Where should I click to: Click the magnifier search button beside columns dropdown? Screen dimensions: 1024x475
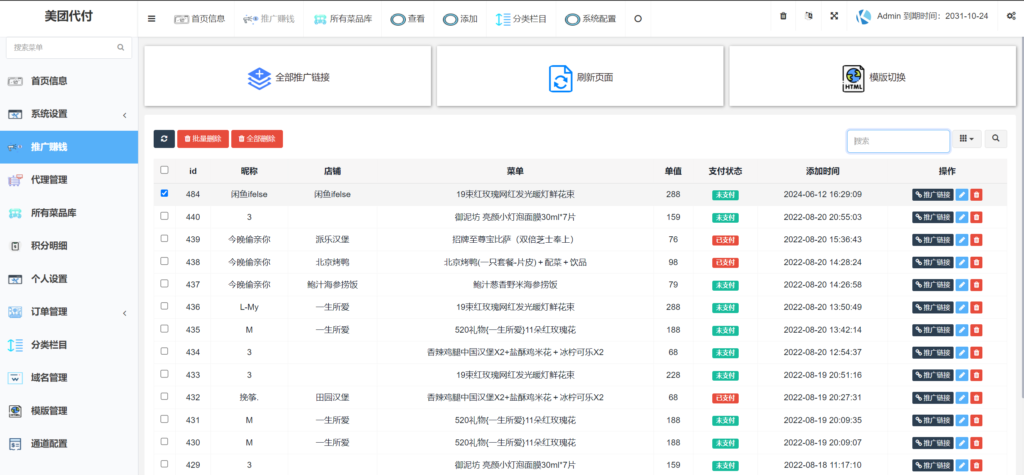tap(996, 139)
